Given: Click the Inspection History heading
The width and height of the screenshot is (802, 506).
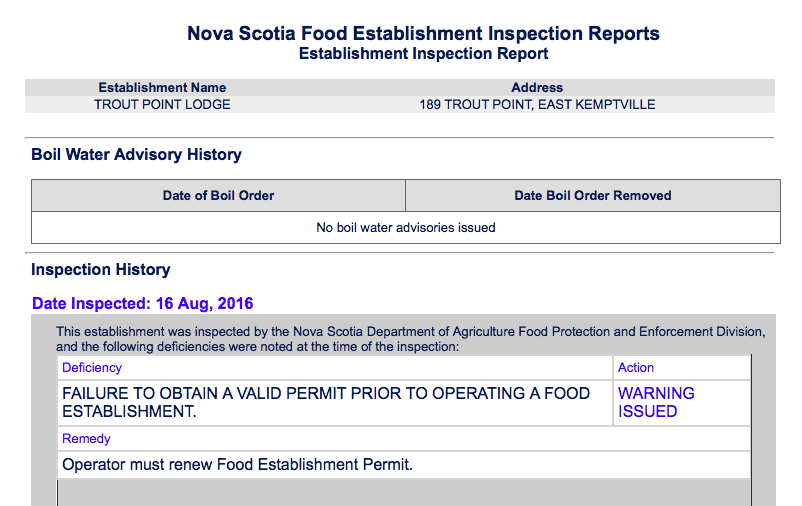Looking at the screenshot, I should pyautogui.click(x=101, y=270).
